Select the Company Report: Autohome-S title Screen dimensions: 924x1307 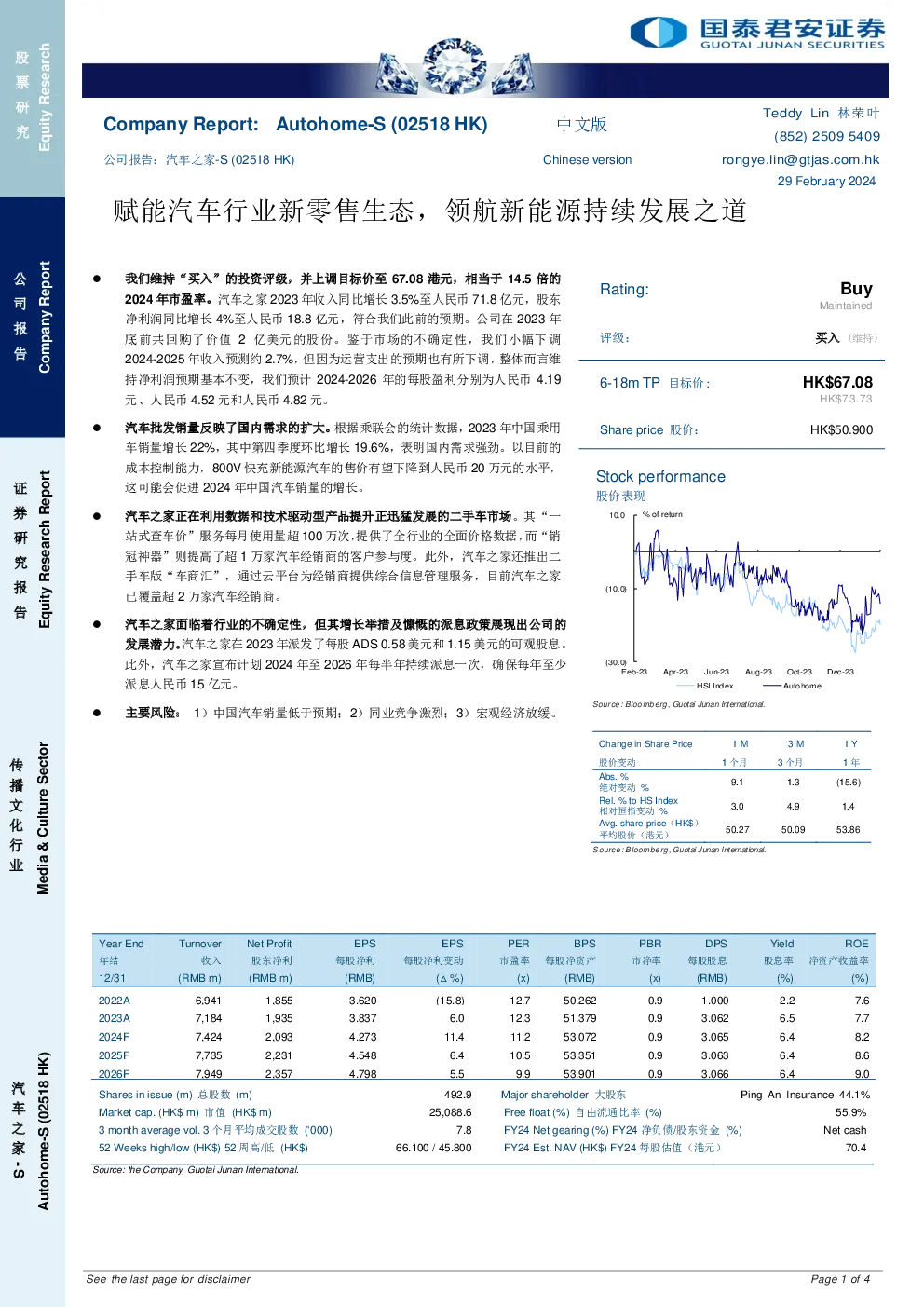(x=295, y=124)
